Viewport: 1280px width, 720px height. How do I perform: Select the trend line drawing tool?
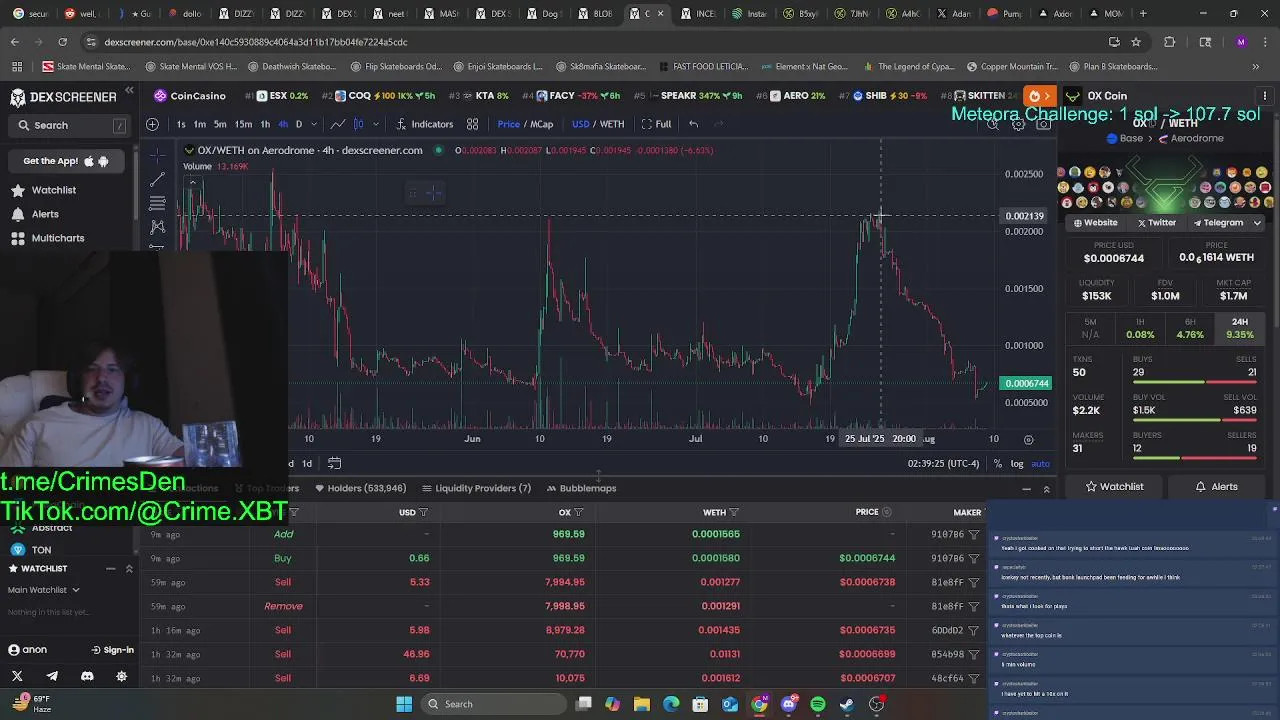157,180
